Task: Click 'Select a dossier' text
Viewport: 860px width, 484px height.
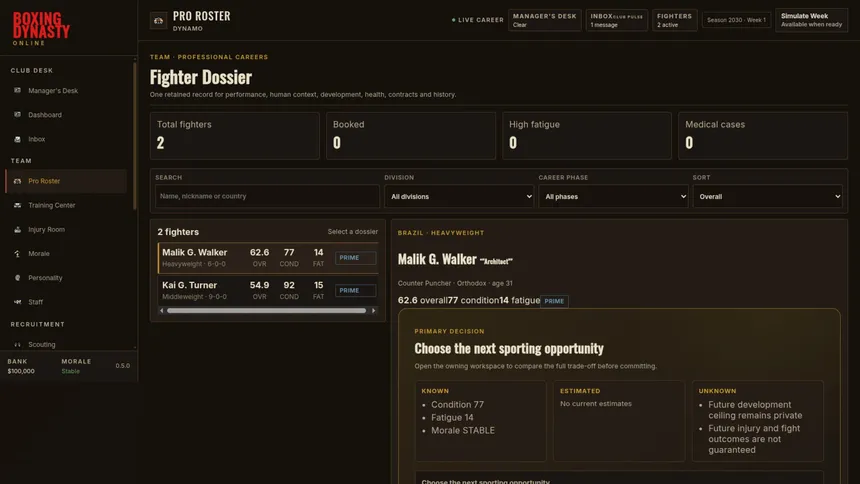Action: click(x=353, y=232)
